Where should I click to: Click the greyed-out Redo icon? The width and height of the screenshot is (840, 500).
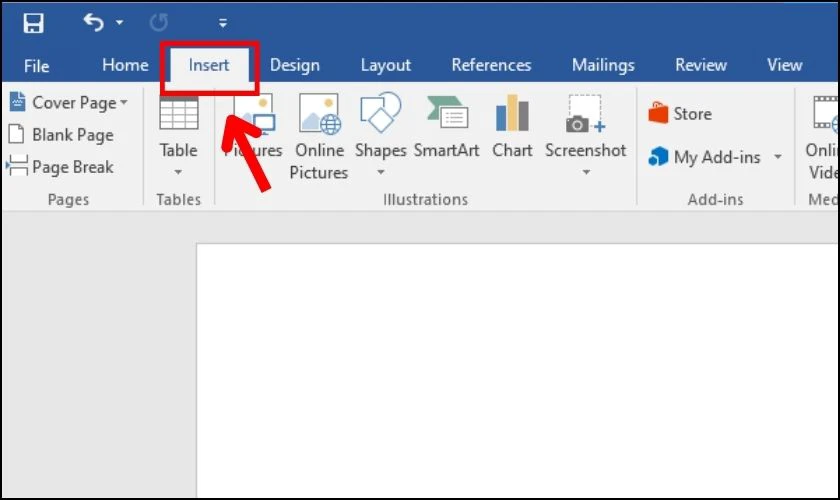pyautogui.click(x=159, y=23)
